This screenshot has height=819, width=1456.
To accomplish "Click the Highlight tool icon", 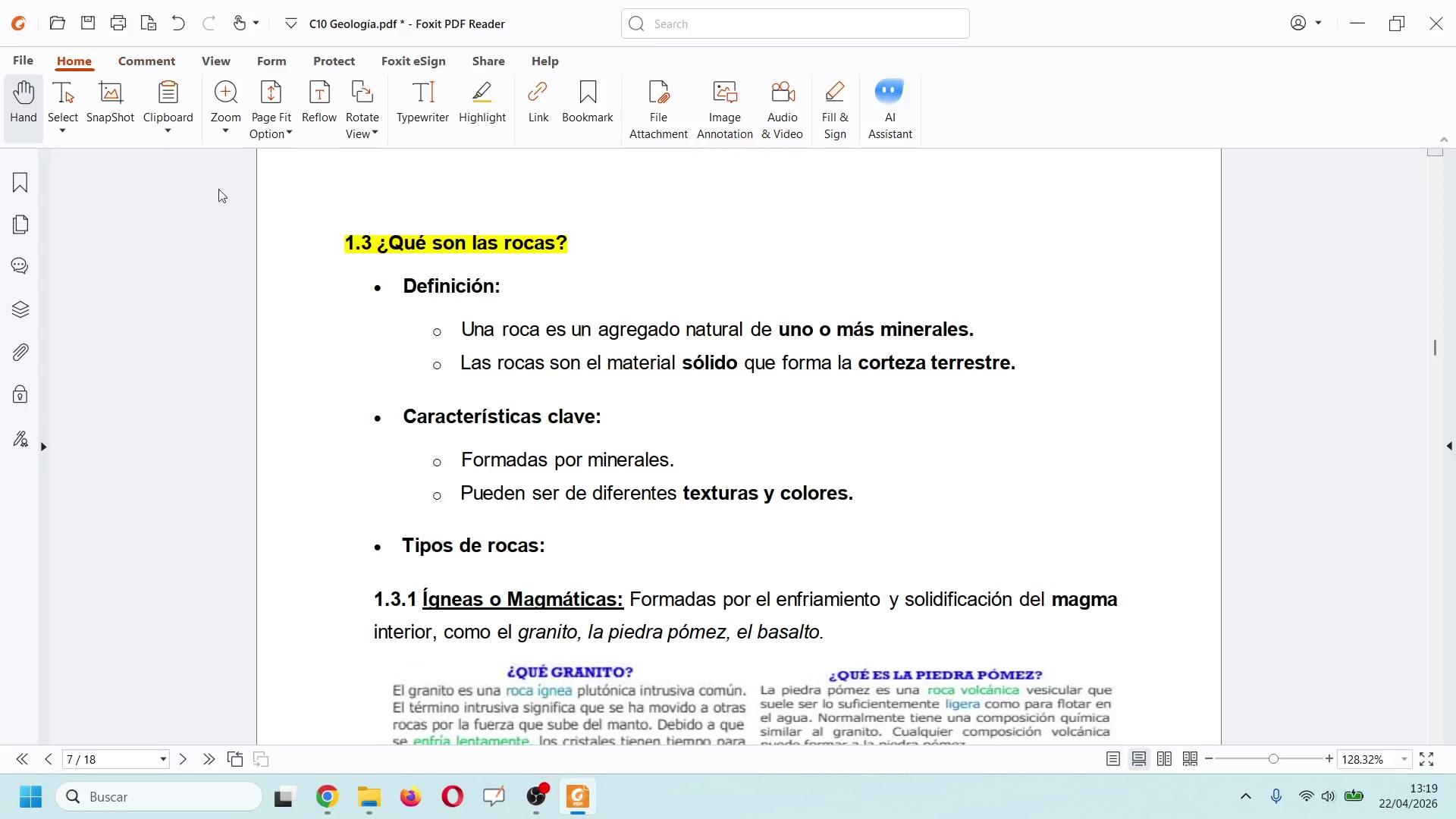I will 482,93.
